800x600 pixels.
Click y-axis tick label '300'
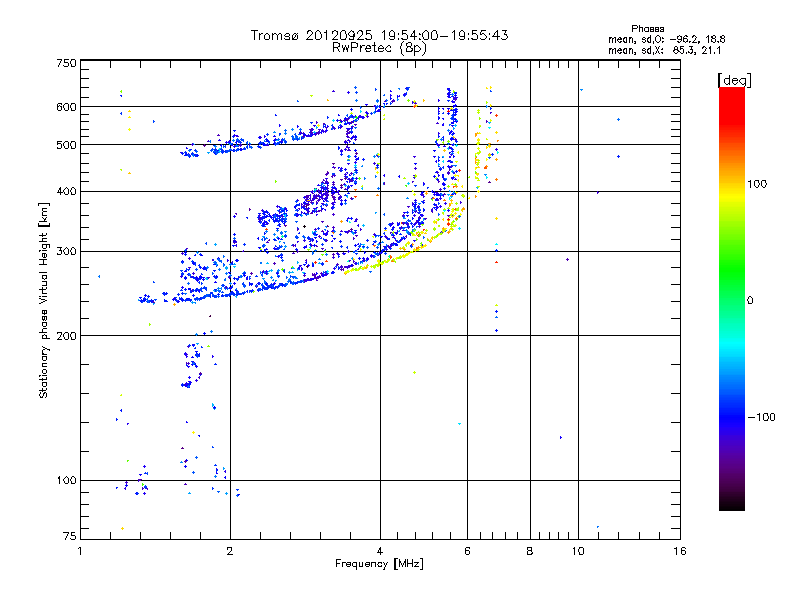pyautogui.click(x=66, y=251)
